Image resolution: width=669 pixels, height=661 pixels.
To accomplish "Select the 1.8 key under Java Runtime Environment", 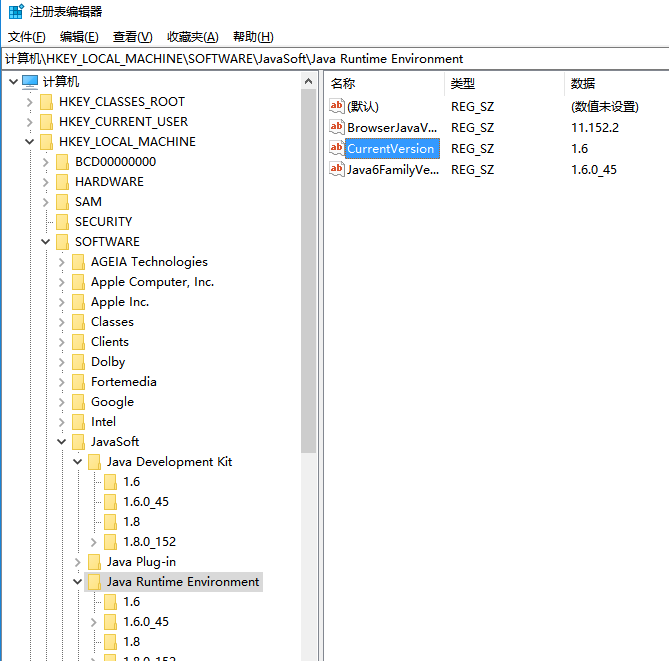I will 131,642.
